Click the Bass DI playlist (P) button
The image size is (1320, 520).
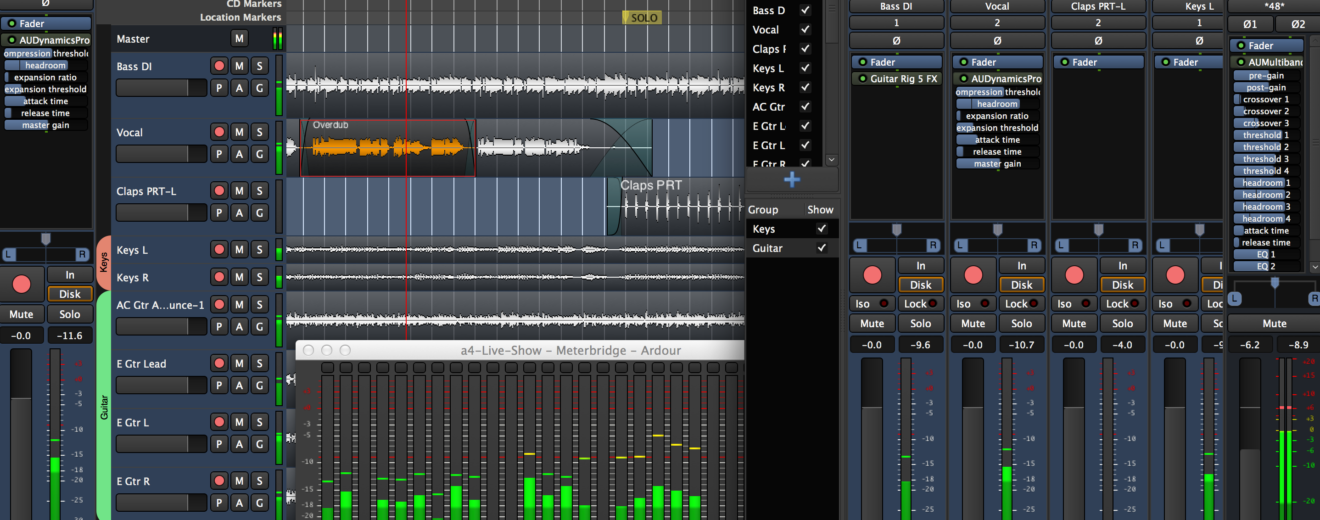[219, 88]
